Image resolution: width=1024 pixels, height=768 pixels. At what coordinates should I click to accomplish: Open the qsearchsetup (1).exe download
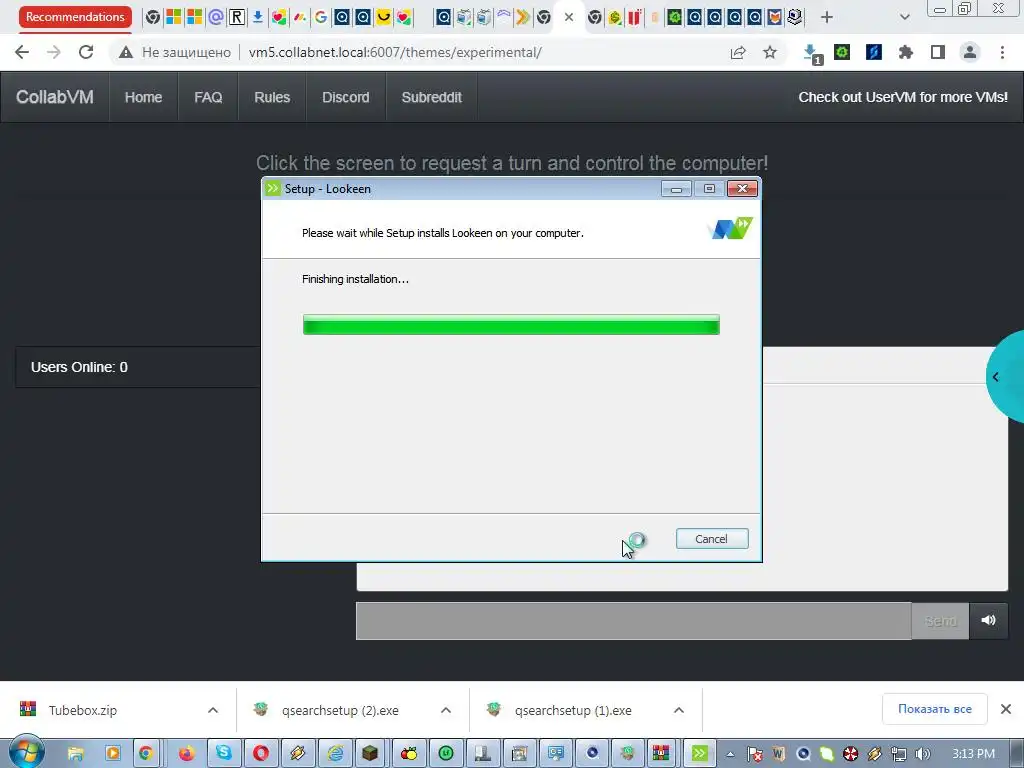click(573, 710)
